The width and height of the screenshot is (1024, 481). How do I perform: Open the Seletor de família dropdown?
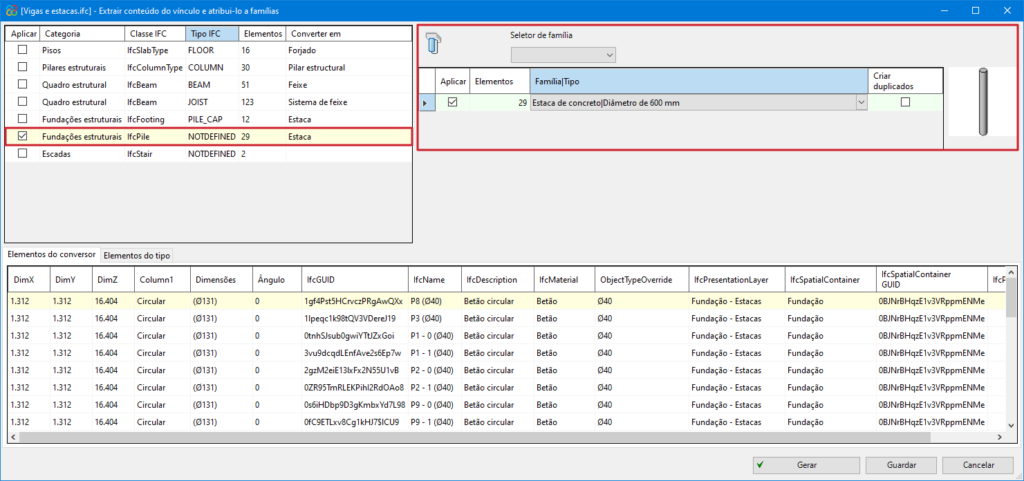[564, 55]
